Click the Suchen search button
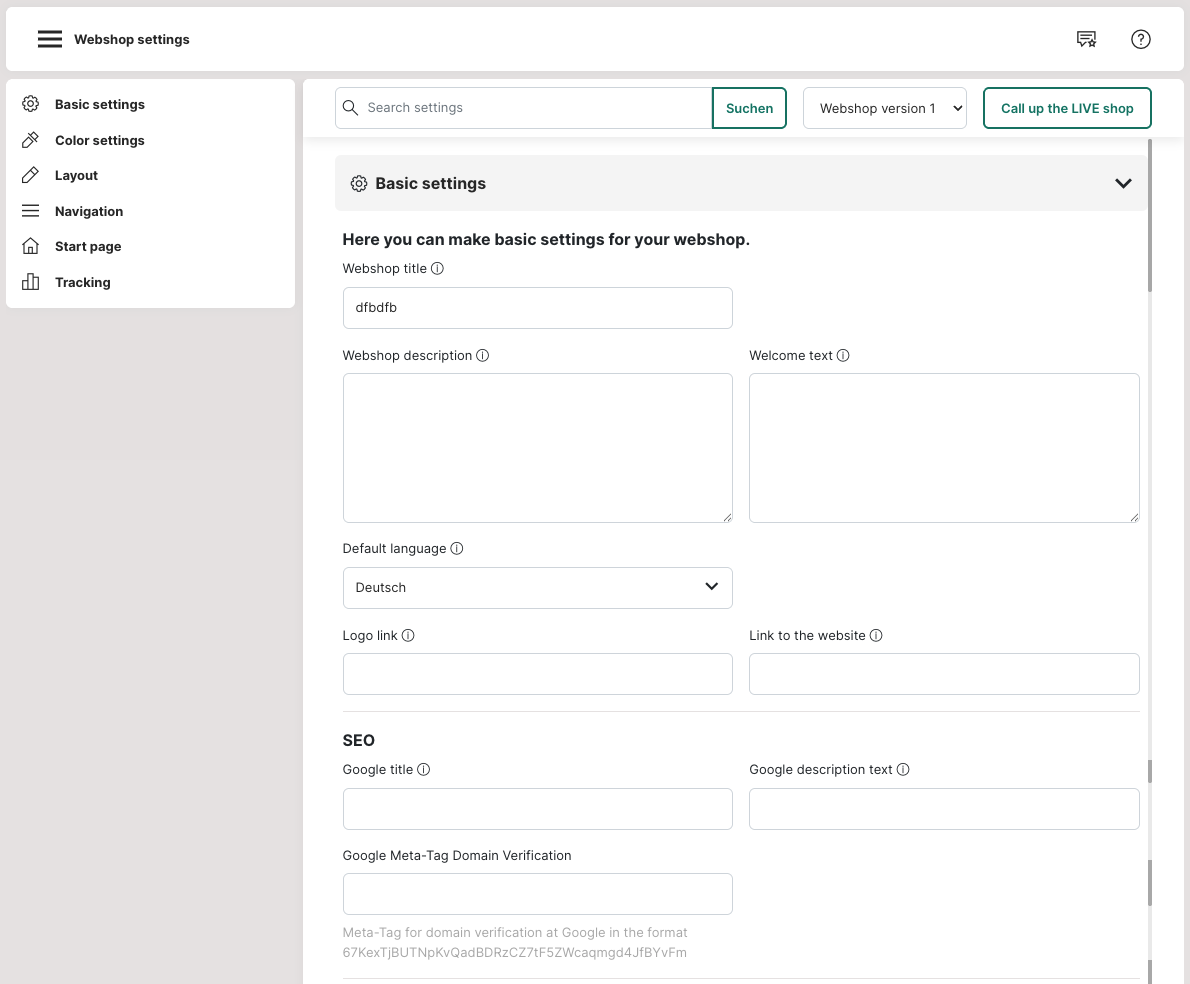The height and width of the screenshot is (984, 1190). (x=749, y=108)
